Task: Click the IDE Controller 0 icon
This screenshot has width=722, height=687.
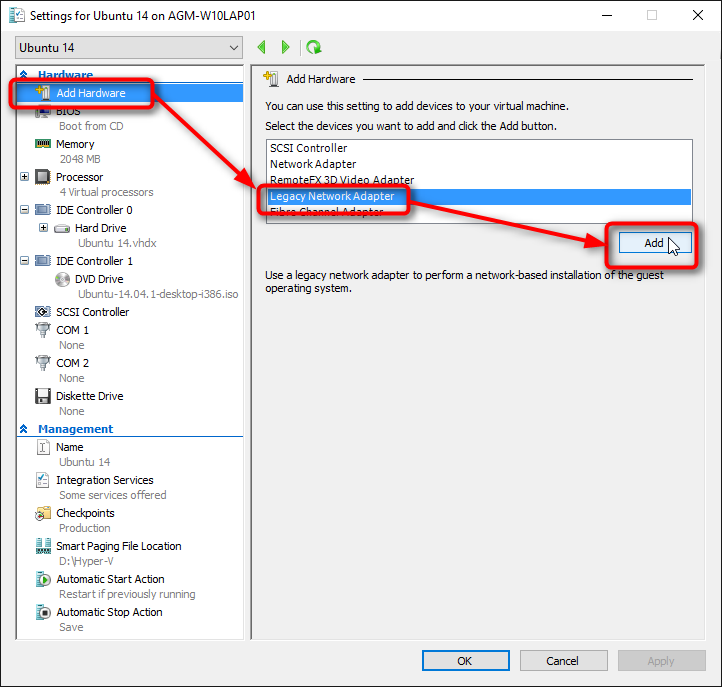Action: [43, 210]
